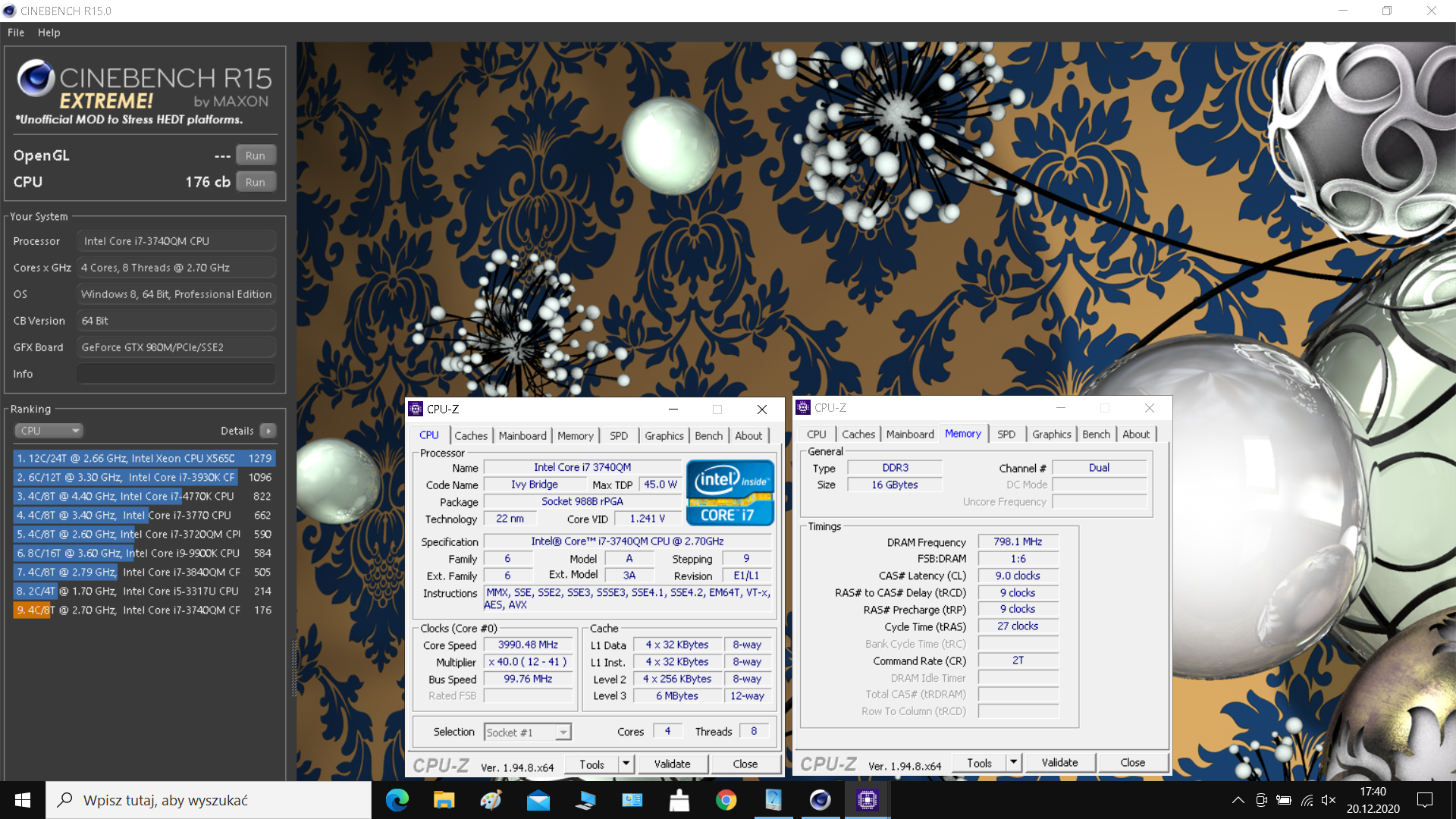The image size is (1456, 819).
Task: Click the Info input field
Action: point(176,374)
